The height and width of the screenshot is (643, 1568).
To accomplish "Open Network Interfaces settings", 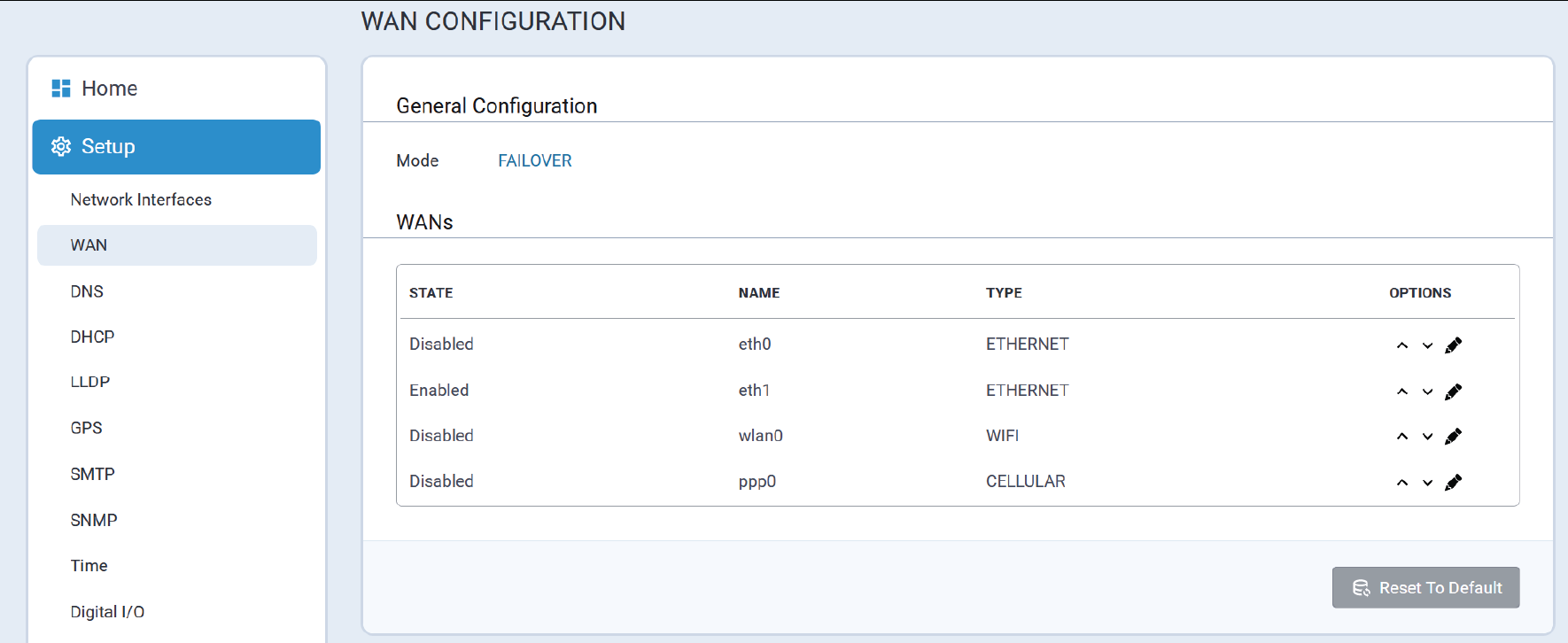I will pyautogui.click(x=141, y=200).
